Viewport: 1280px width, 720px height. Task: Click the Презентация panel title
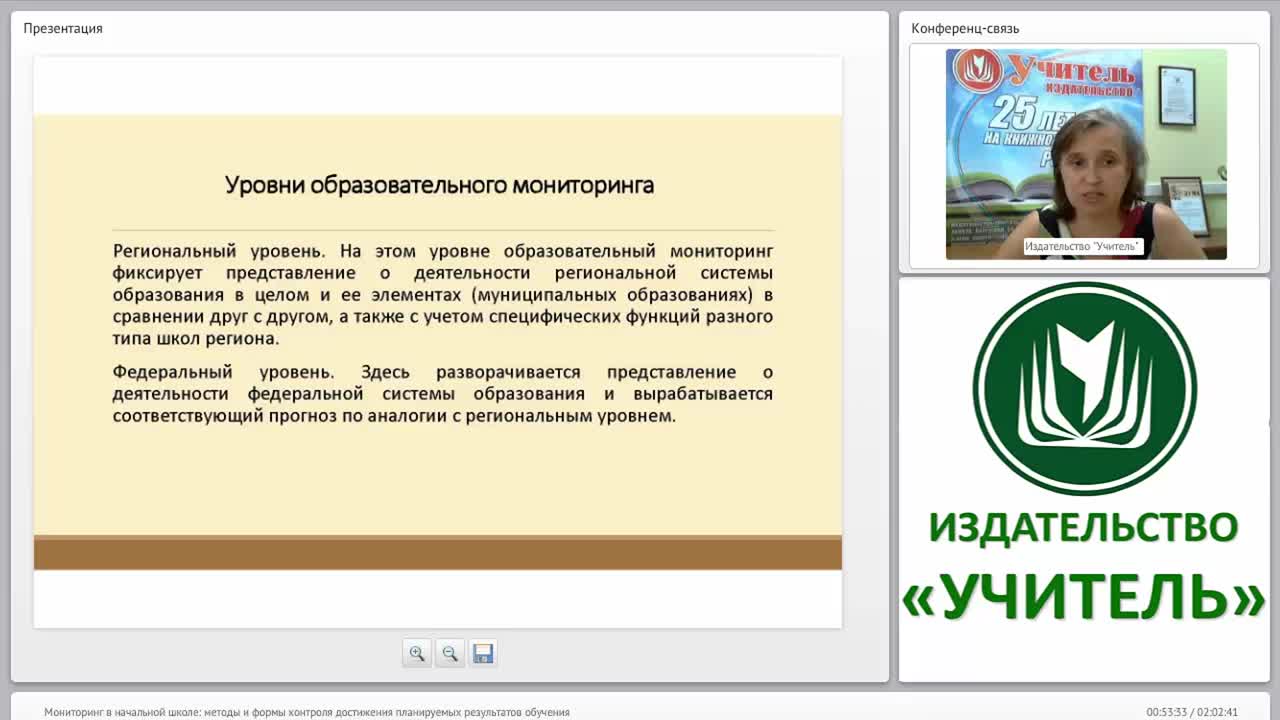click(x=63, y=28)
